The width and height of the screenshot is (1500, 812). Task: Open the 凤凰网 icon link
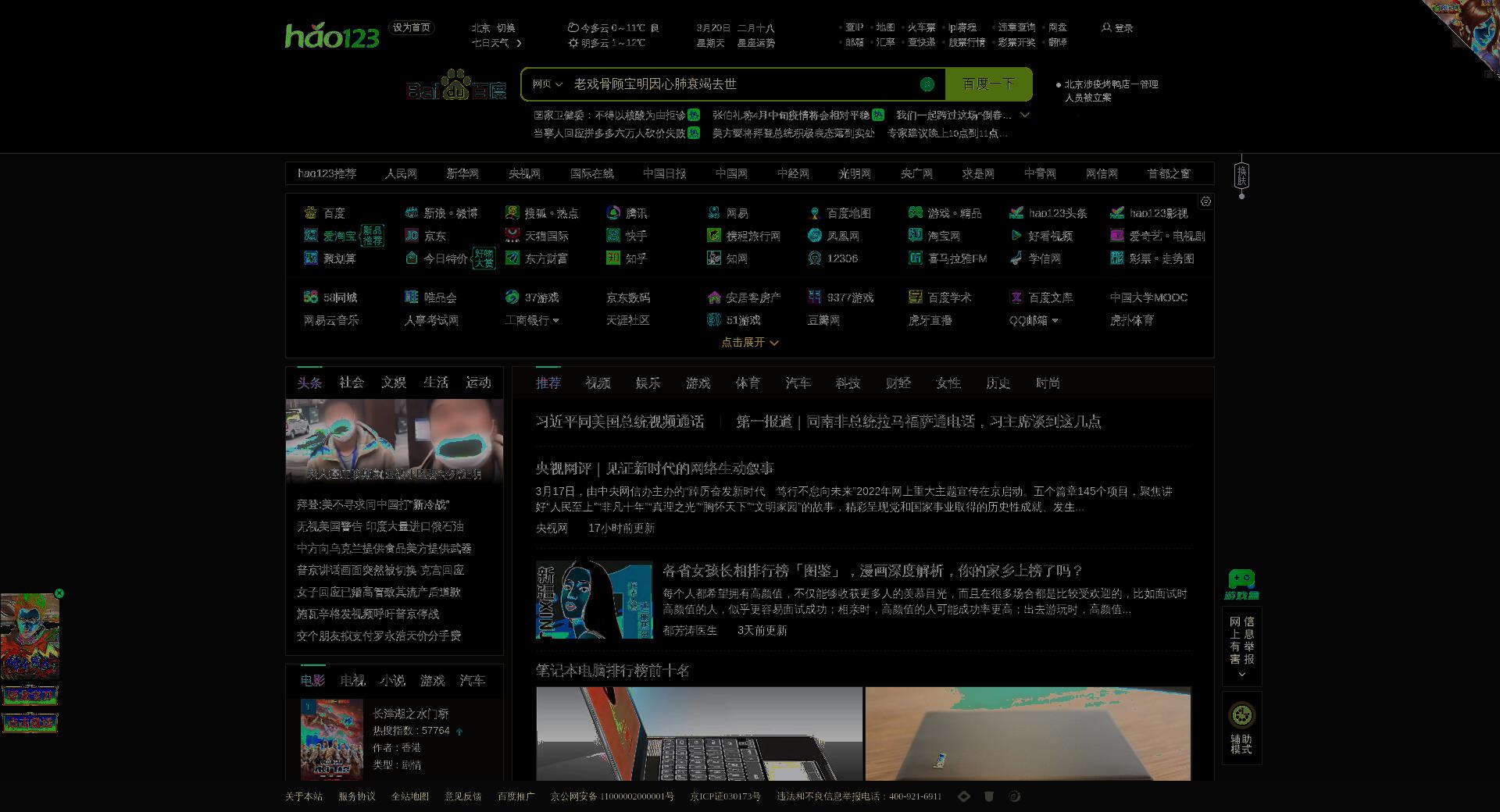(814, 235)
